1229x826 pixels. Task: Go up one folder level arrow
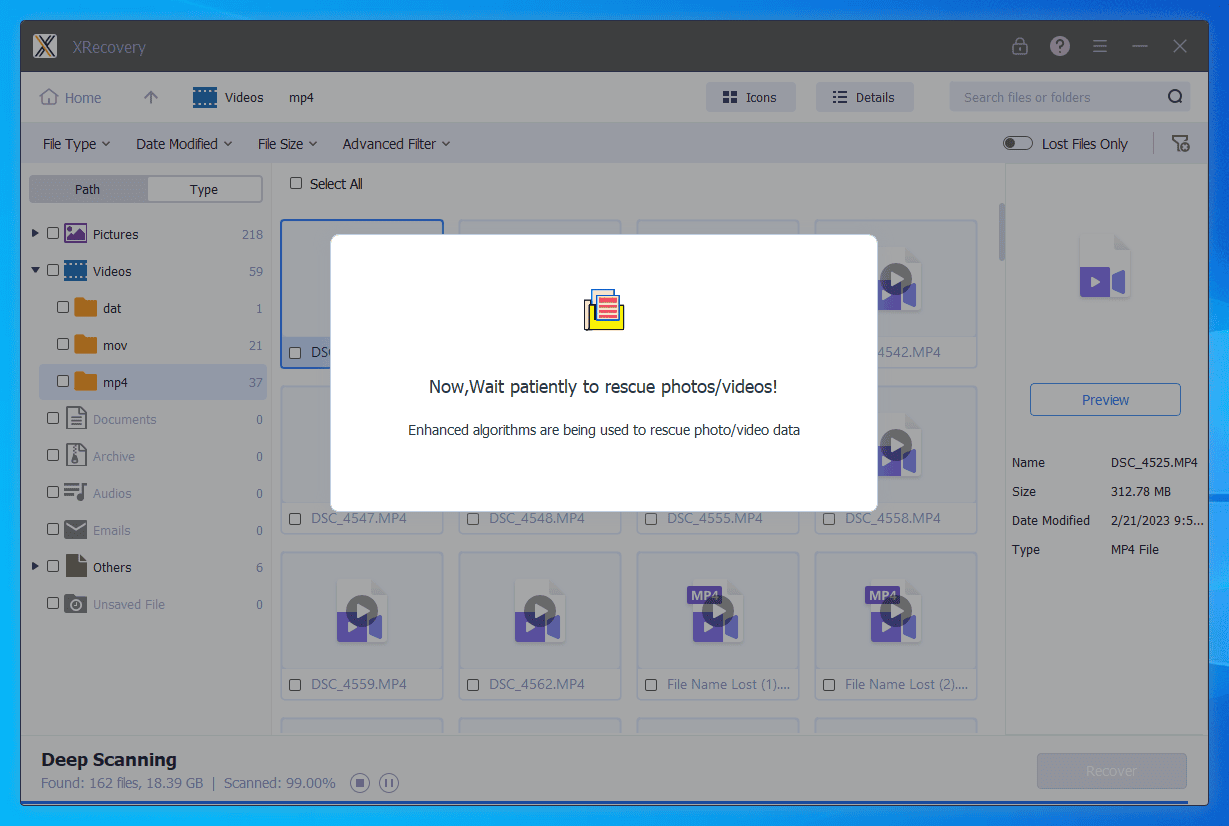[151, 97]
